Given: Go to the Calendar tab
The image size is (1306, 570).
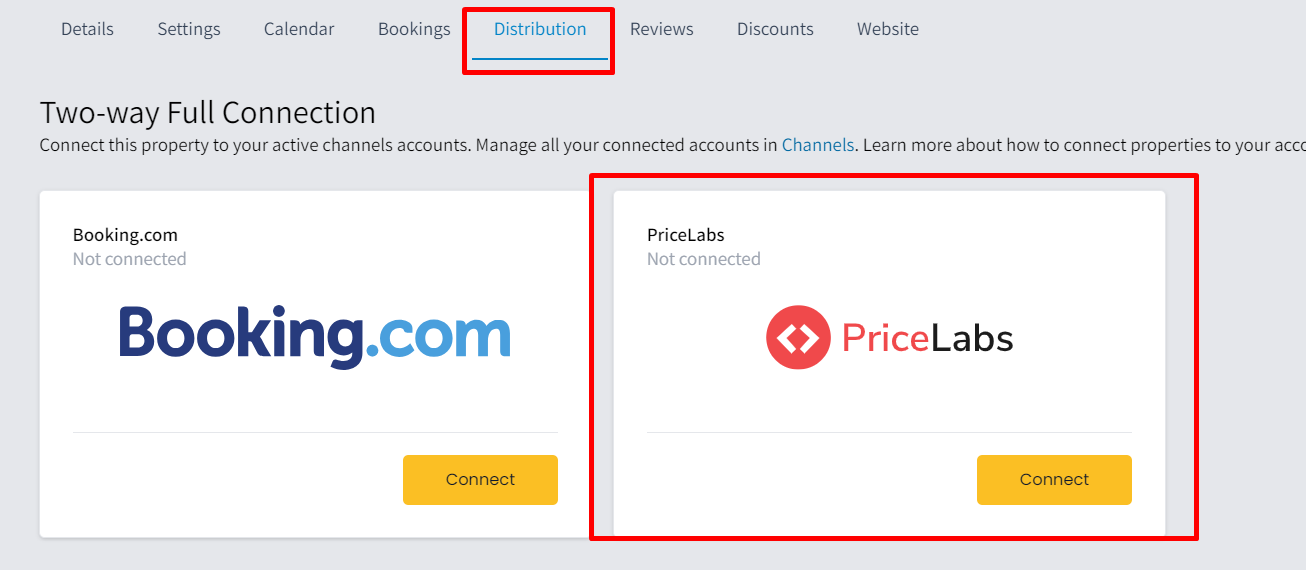Looking at the screenshot, I should [x=299, y=29].
